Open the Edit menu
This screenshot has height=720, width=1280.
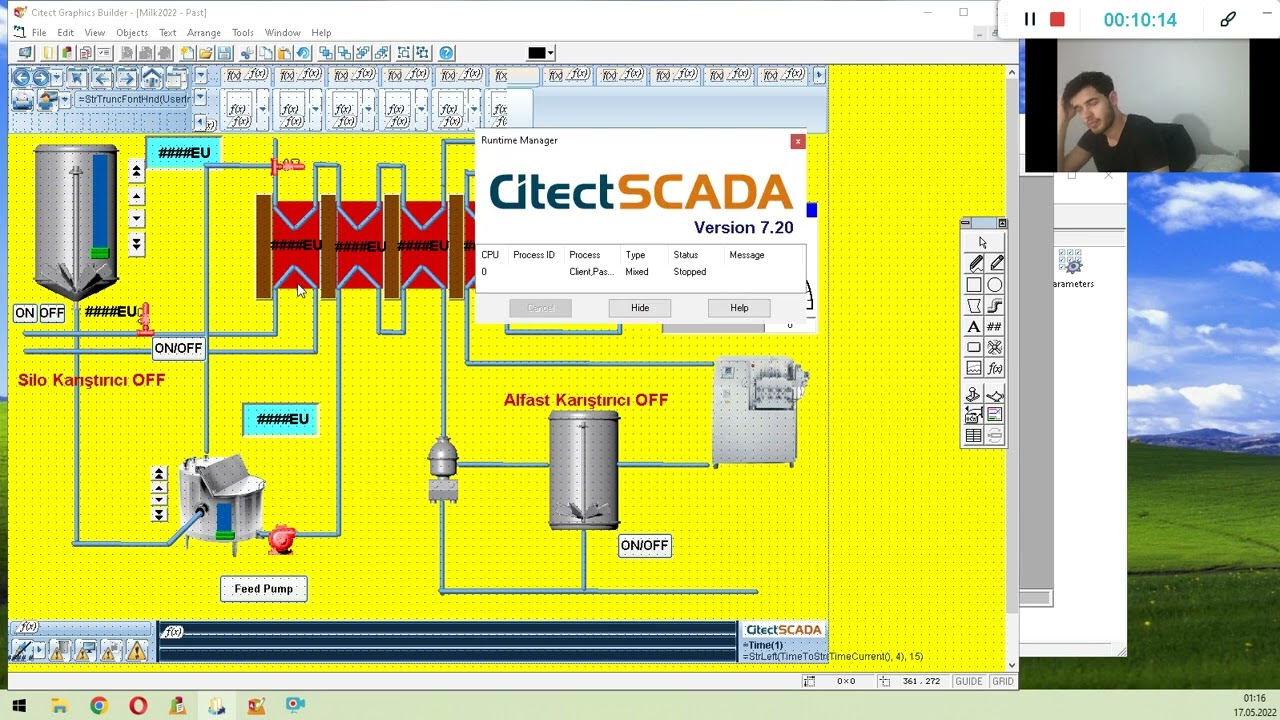(65, 33)
